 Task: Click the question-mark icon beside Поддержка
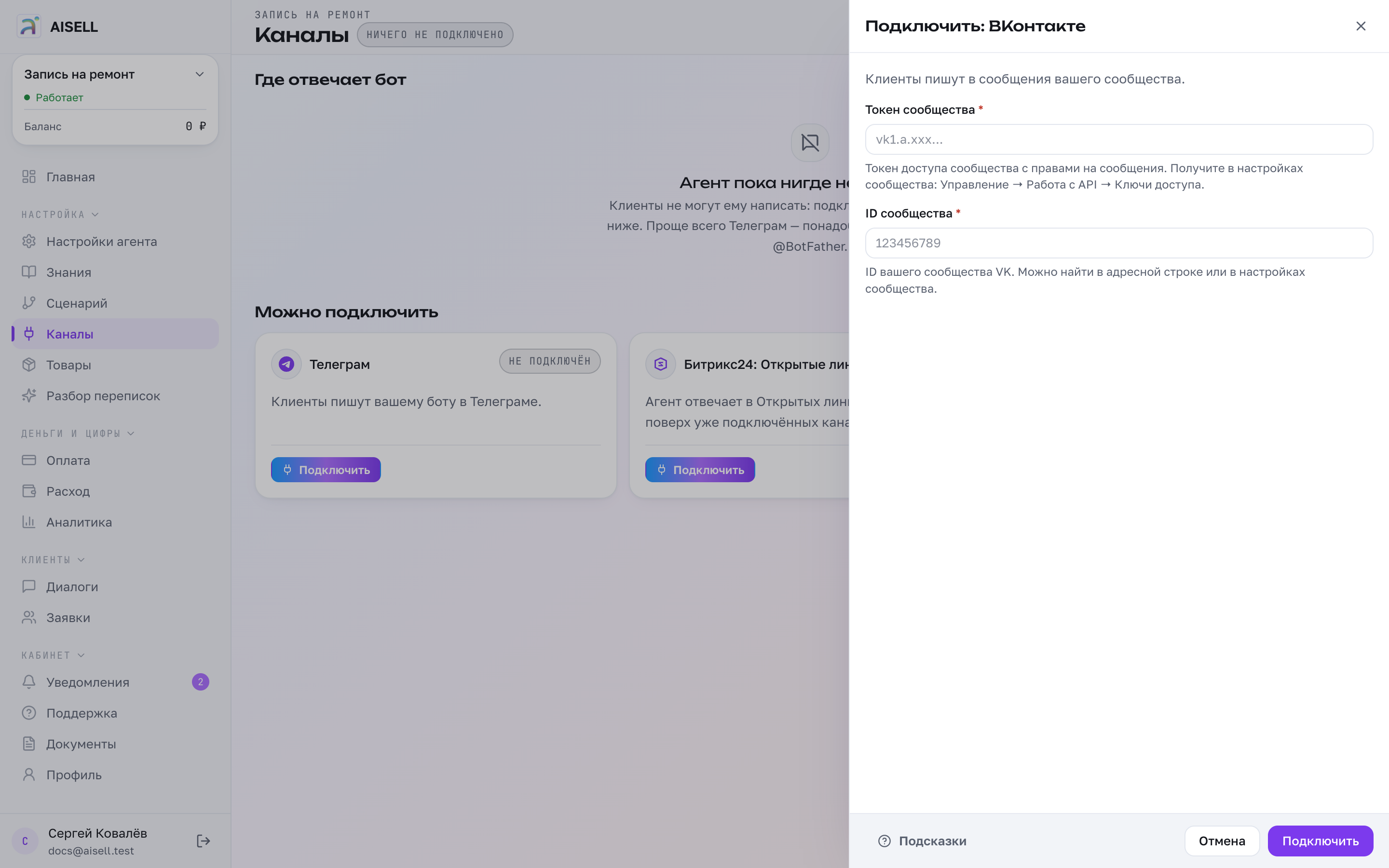(29, 713)
